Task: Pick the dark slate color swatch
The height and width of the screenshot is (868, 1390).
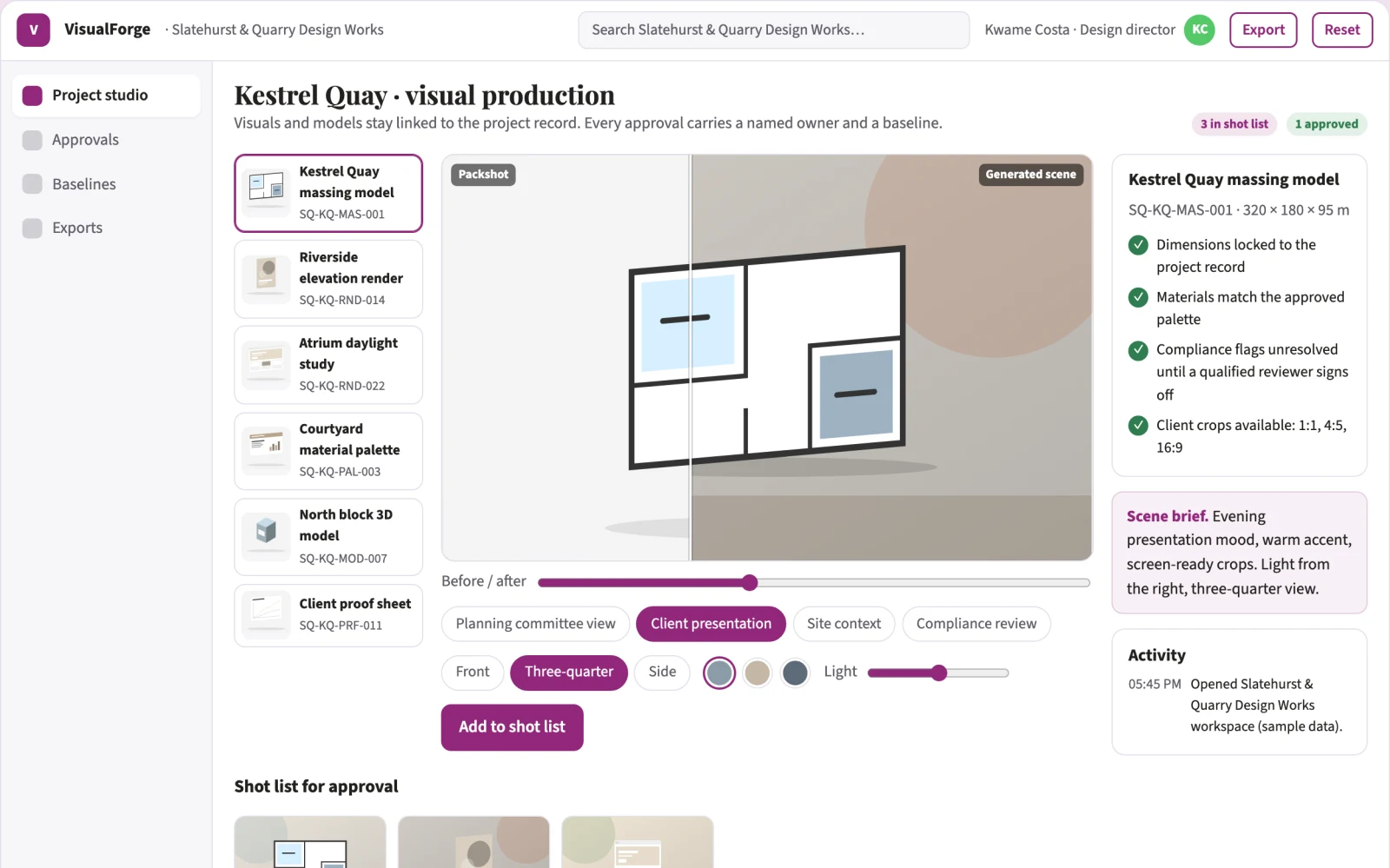Action: click(x=795, y=673)
